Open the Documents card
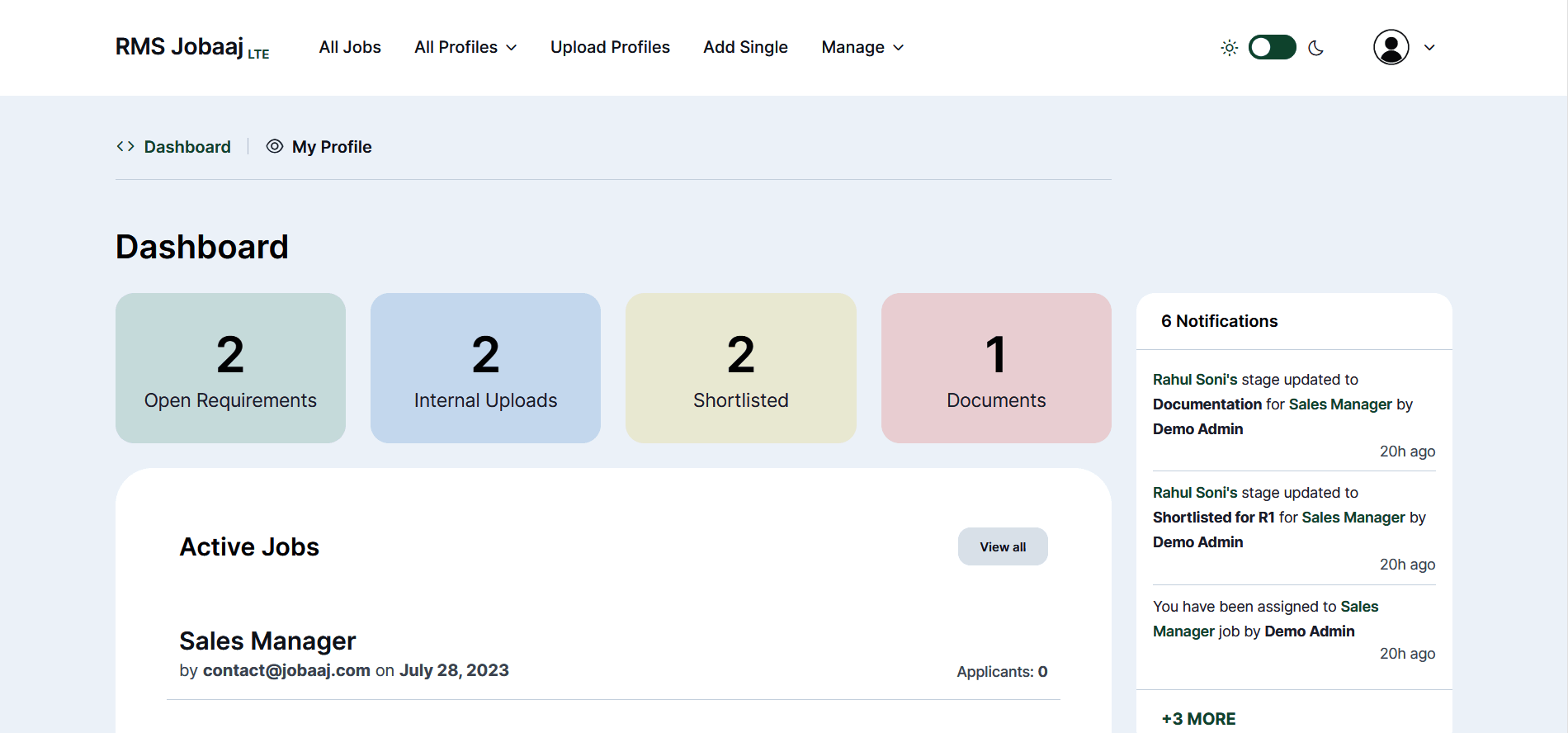 [x=996, y=368]
